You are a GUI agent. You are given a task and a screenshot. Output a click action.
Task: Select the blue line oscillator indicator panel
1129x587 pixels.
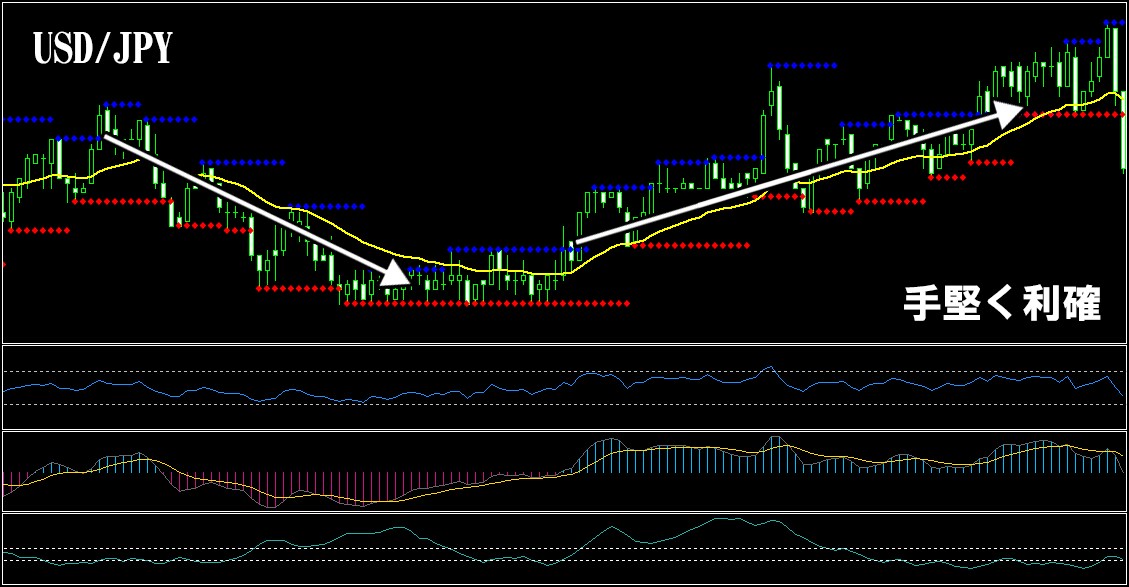point(564,387)
